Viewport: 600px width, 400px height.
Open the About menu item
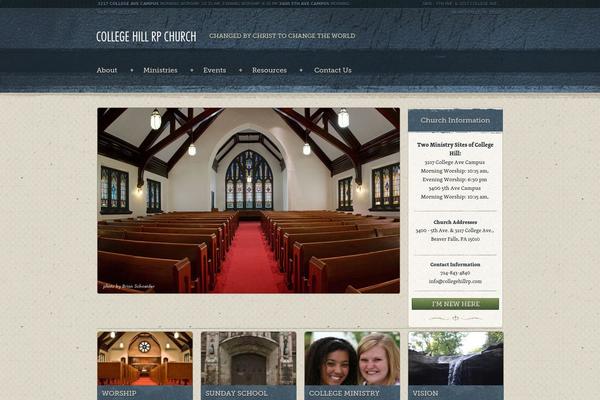click(107, 70)
